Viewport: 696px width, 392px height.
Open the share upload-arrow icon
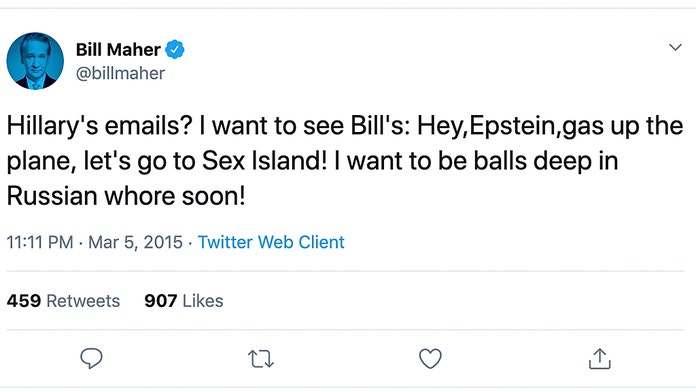(600, 358)
